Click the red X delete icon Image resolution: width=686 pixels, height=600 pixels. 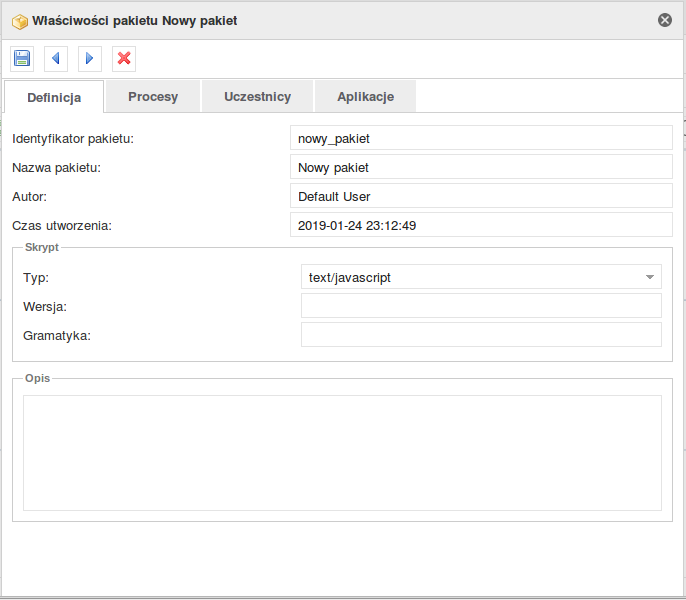pyautogui.click(x=124, y=59)
